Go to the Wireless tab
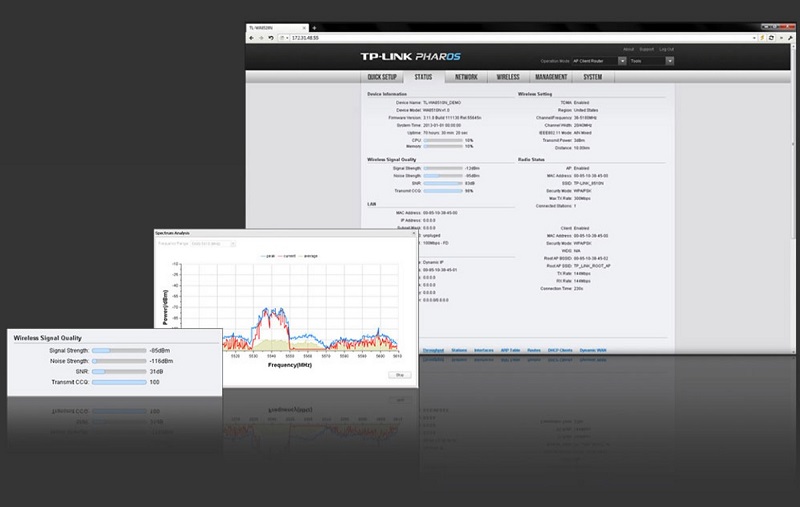Screen dimensions: 800x507 point(508,77)
